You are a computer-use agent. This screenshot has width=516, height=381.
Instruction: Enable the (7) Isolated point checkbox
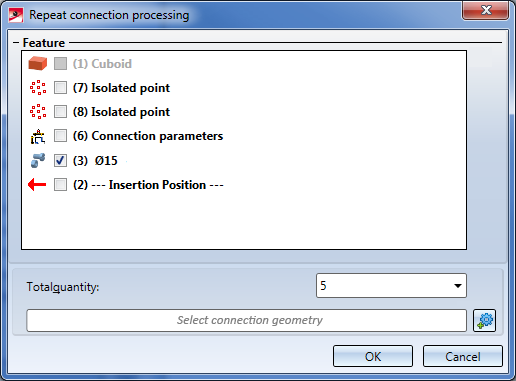[60, 88]
